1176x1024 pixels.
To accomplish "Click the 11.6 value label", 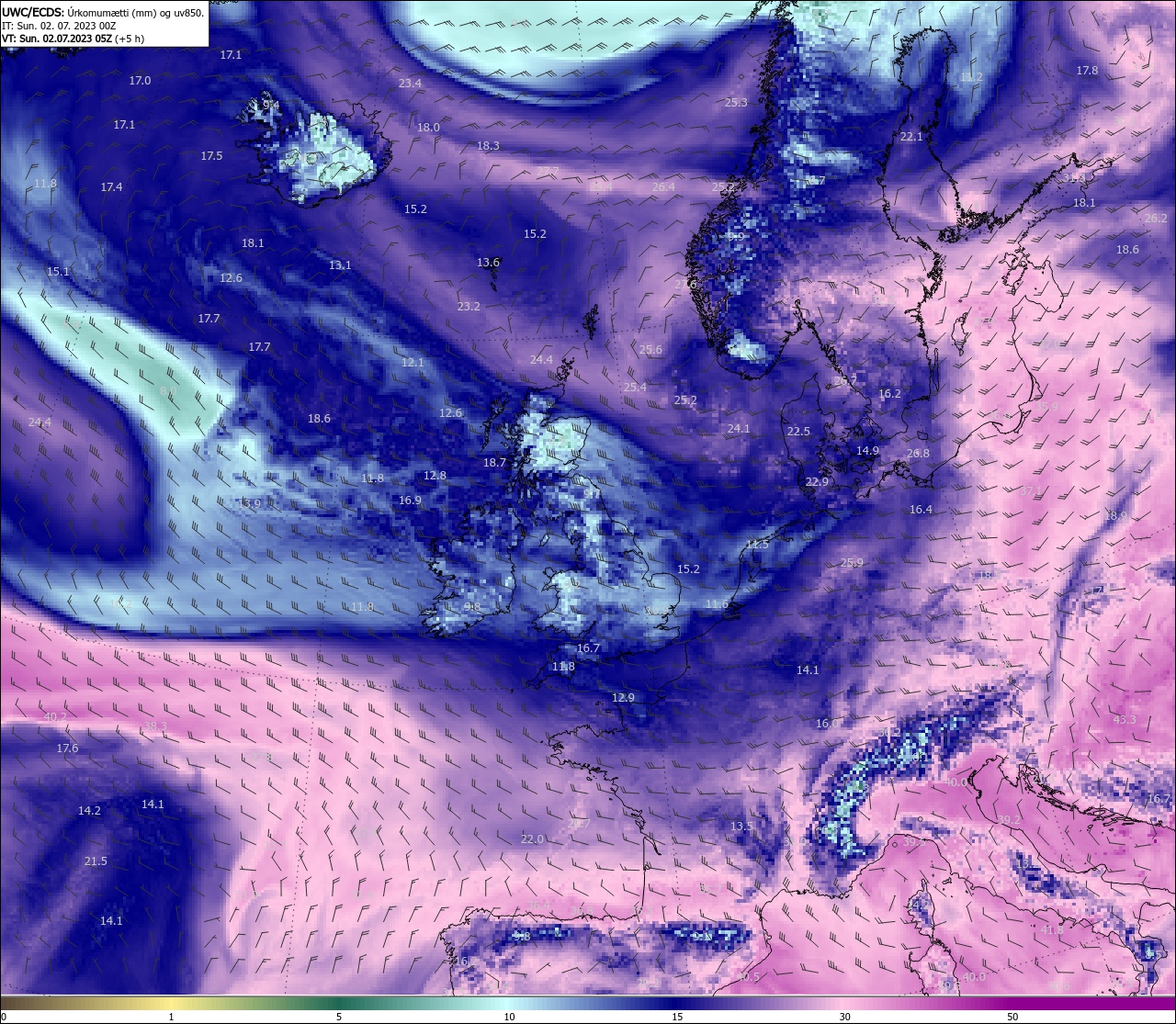I will [717, 604].
